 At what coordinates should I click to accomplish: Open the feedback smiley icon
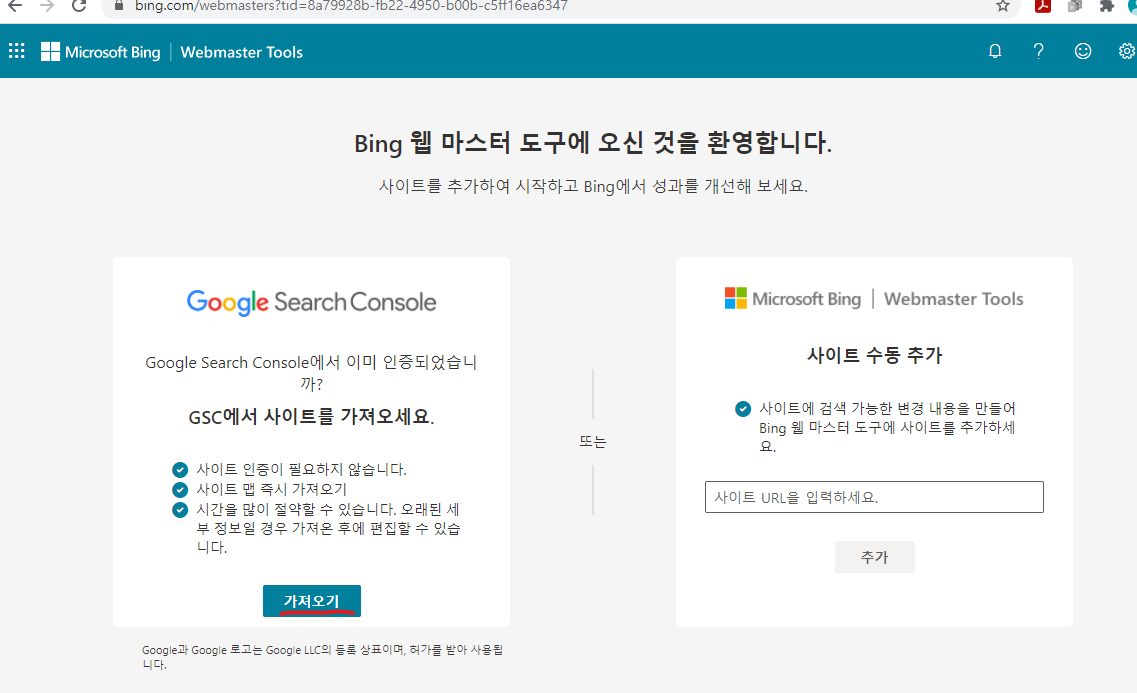click(x=1083, y=51)
